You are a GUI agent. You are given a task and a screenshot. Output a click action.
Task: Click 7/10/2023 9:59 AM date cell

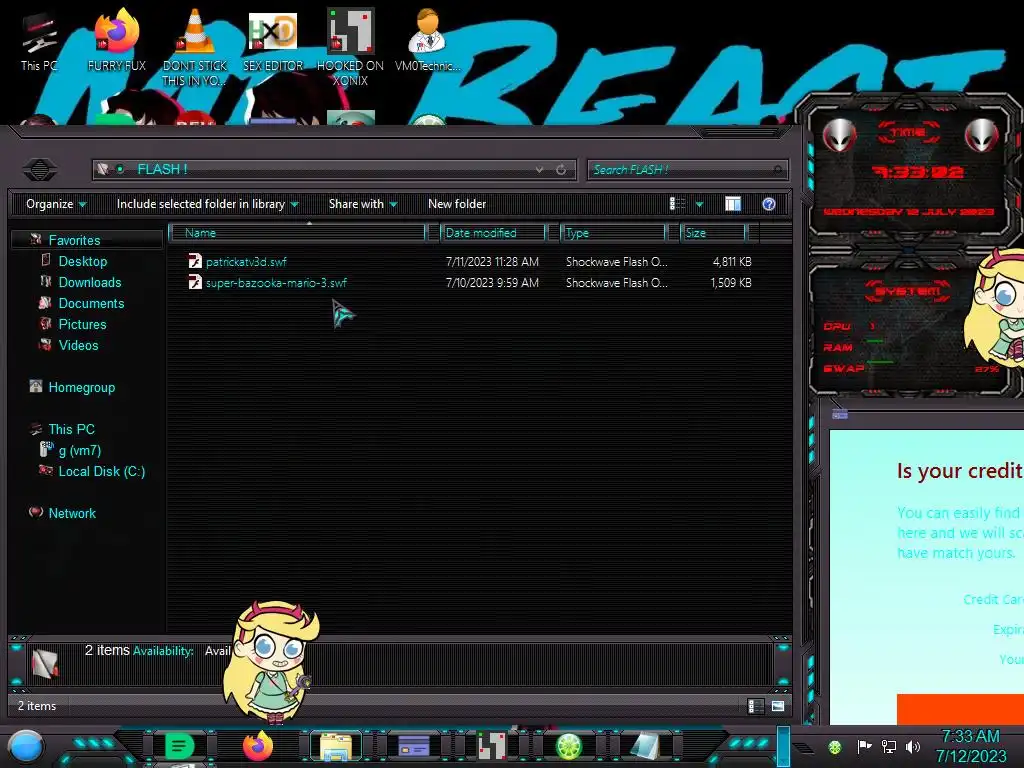point(492,283)
